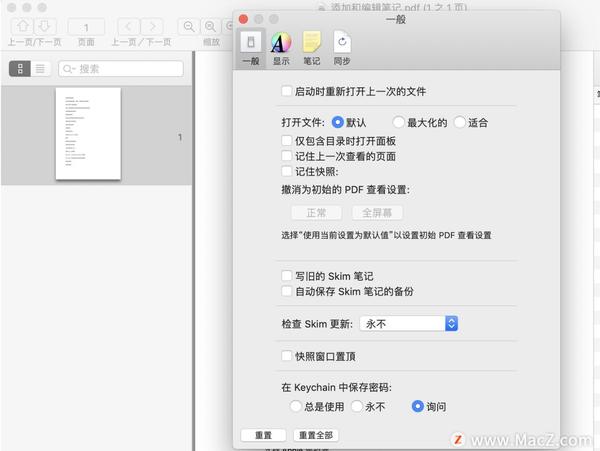Image resolution: width=600 pixels, height=451 pixels.
Task: Show thumbnails view in the sidebar
Action: [20, 68]
